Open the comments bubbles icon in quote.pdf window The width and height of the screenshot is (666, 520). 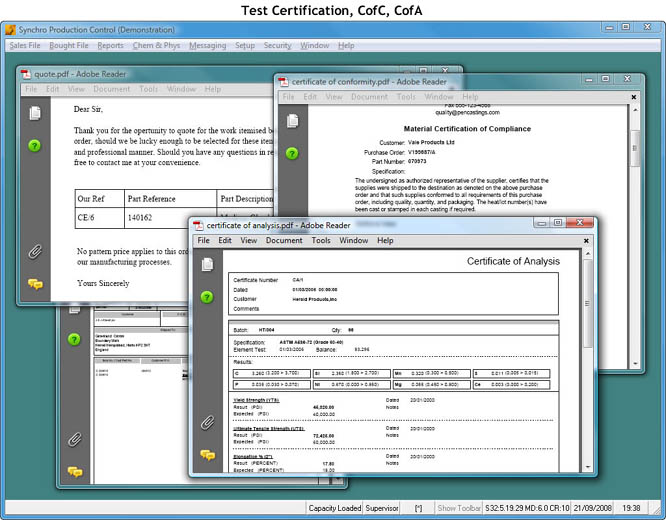tap(35, 284)
